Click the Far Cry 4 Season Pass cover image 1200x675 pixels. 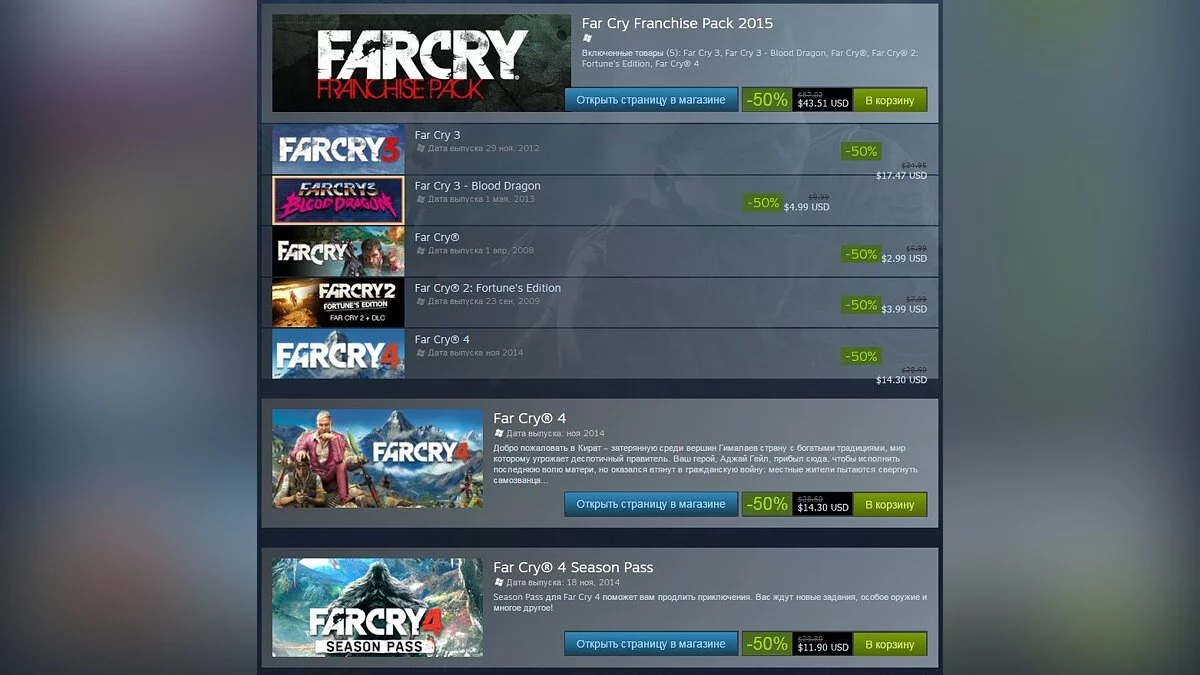377,608
